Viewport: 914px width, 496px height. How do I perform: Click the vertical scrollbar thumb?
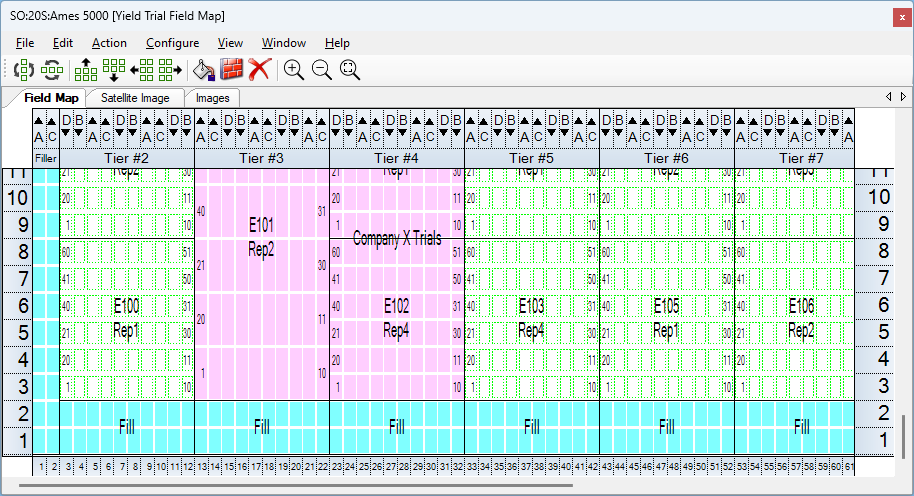[x=904, y=437]
